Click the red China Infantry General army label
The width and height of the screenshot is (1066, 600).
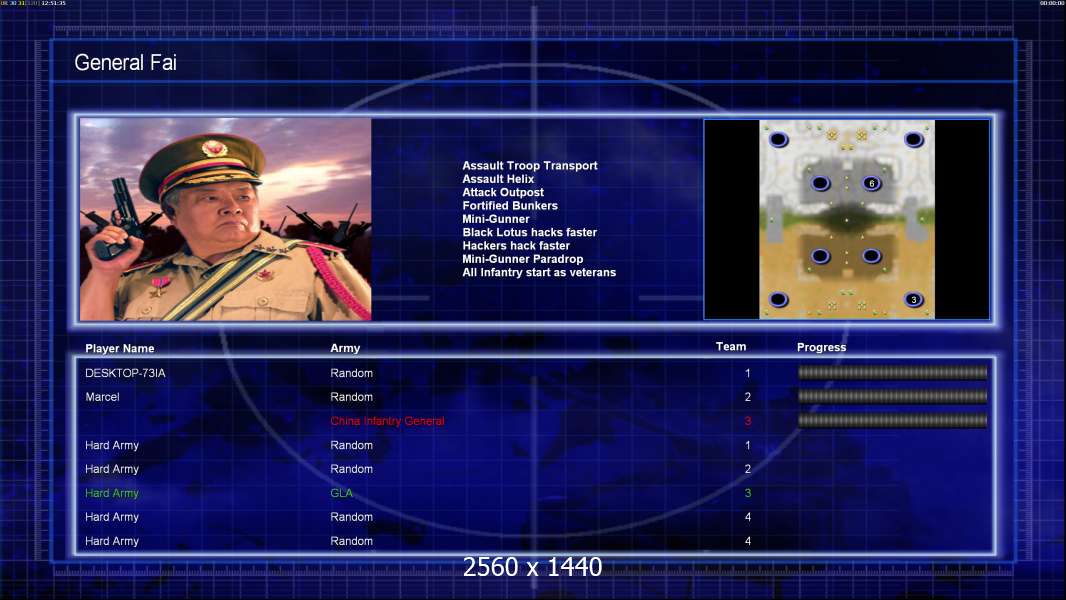(x=387, y=421)
